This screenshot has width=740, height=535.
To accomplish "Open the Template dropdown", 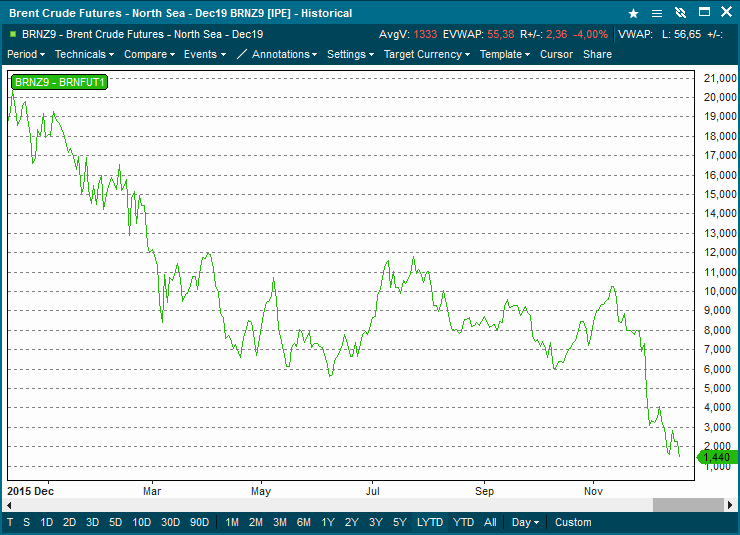I will [x=505, y=54].
